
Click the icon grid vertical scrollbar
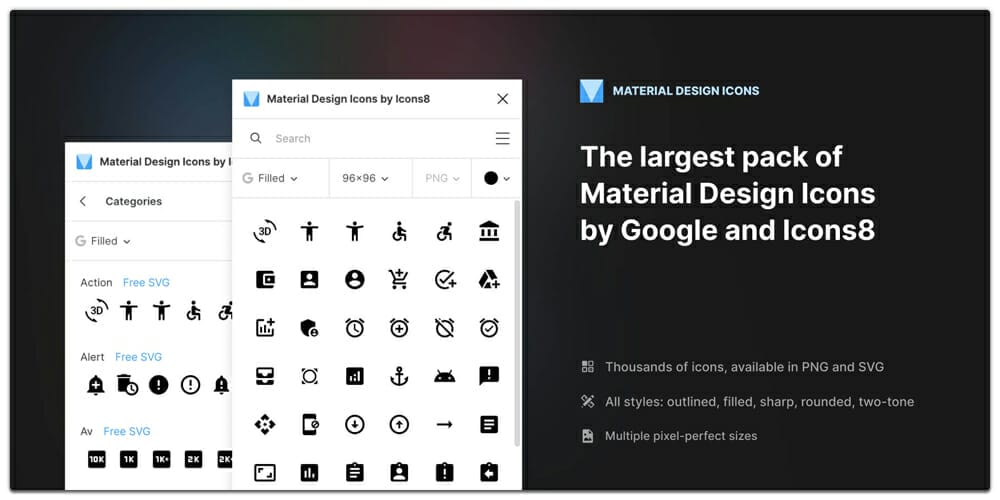517,323
